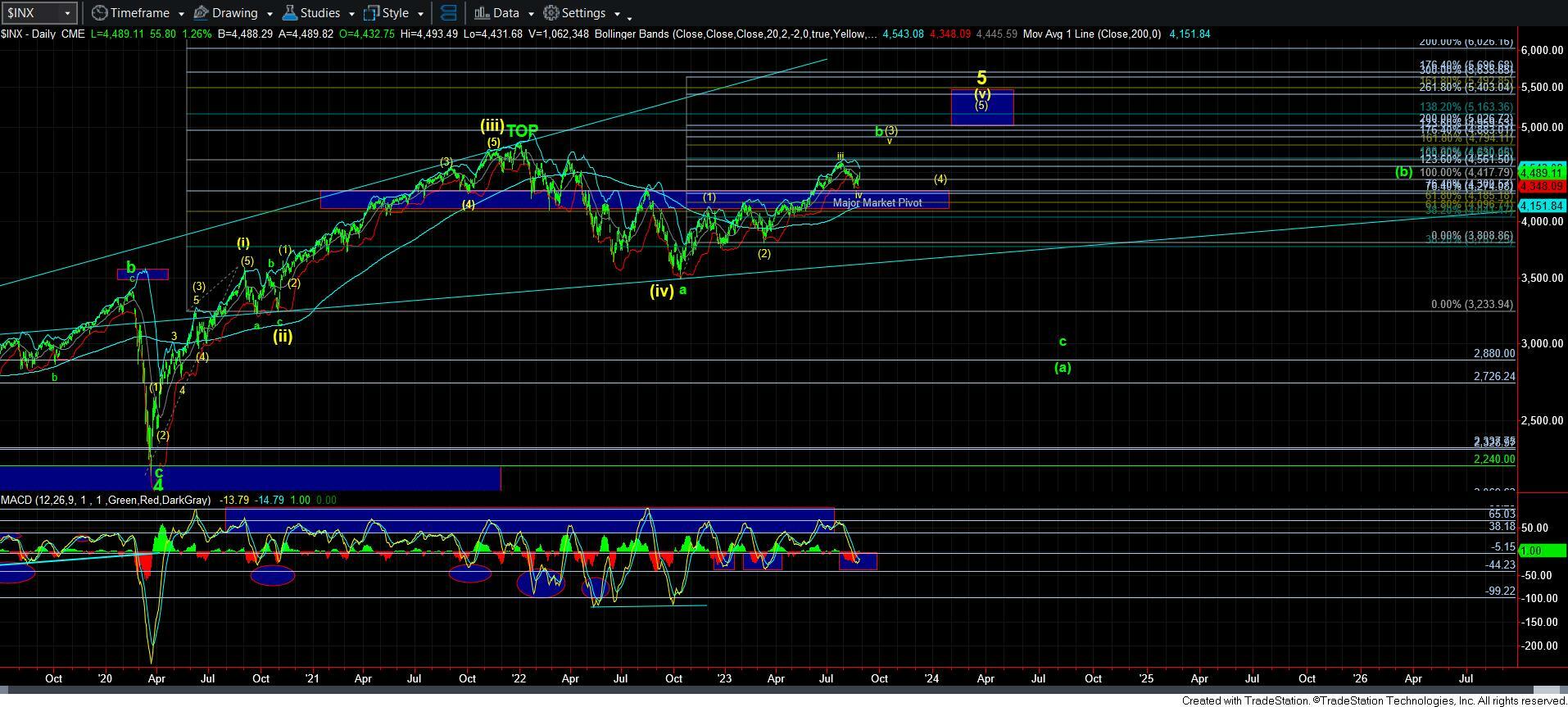Image resolution: width=1568 pixels, height=707 pixels.
Task: Click the 2,880.00 horizontal level label
Action: pos(1494,353)
